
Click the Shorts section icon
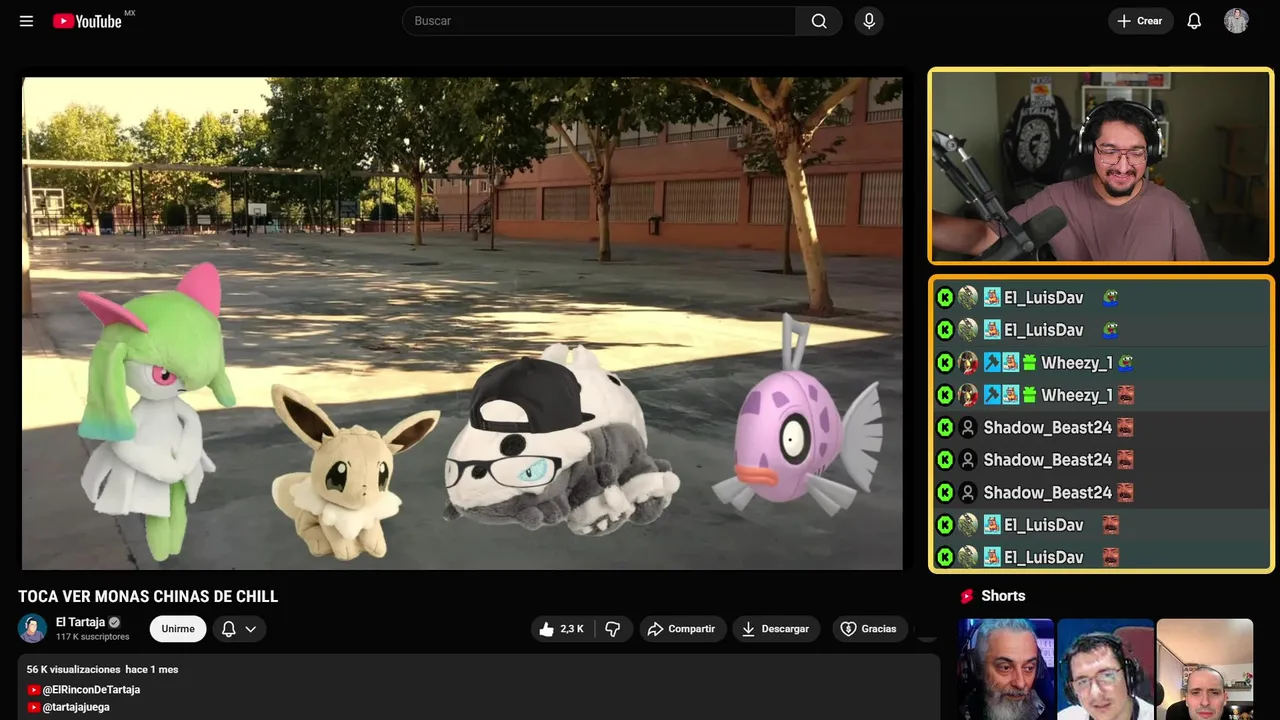[967, 596]
